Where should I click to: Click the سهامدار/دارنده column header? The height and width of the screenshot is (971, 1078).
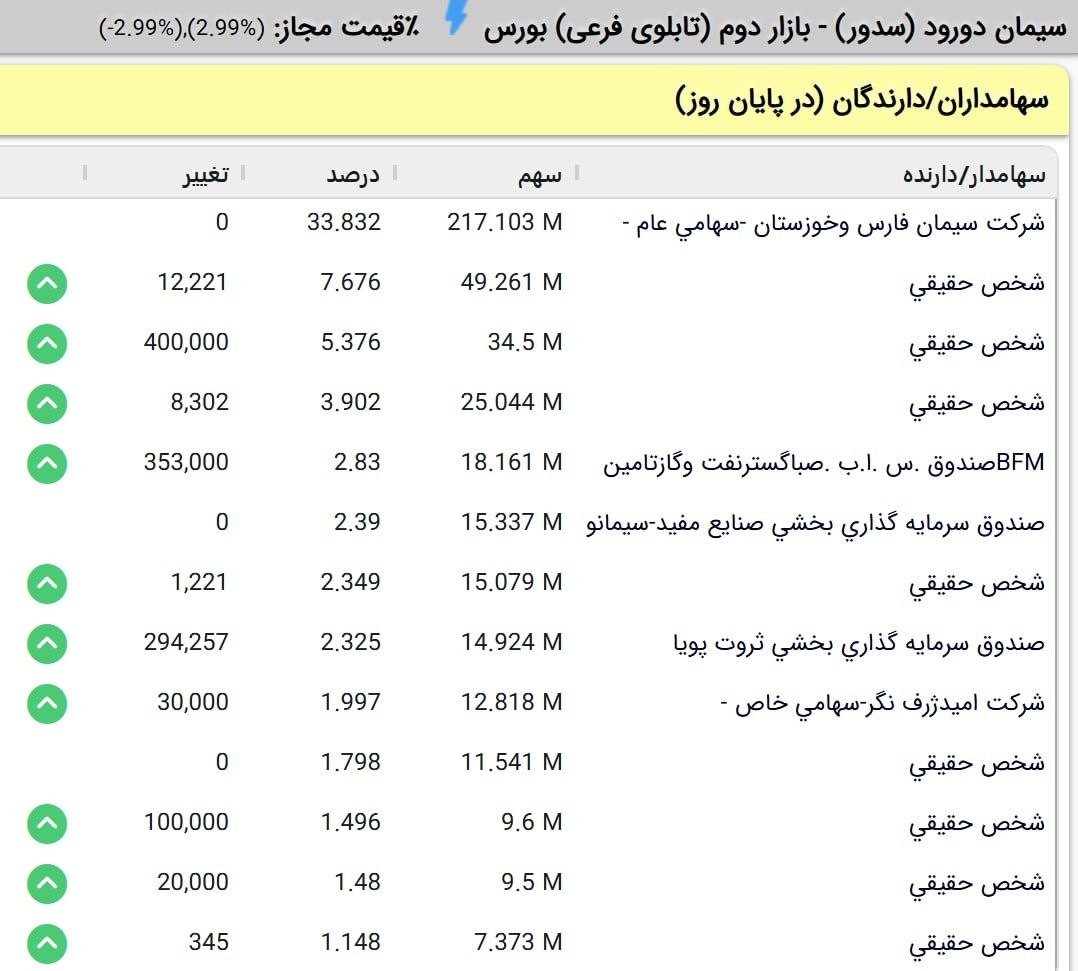click(974, 175)
